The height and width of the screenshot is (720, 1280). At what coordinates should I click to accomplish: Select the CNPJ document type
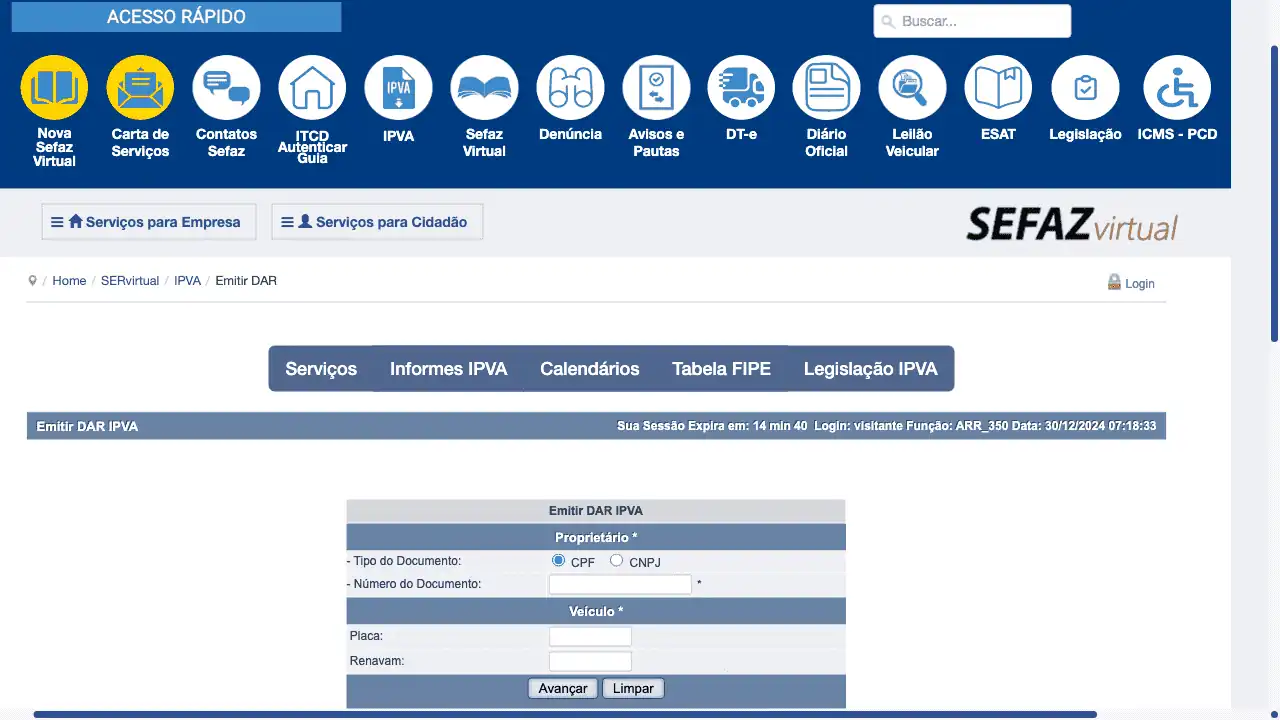tap(616, 561)
